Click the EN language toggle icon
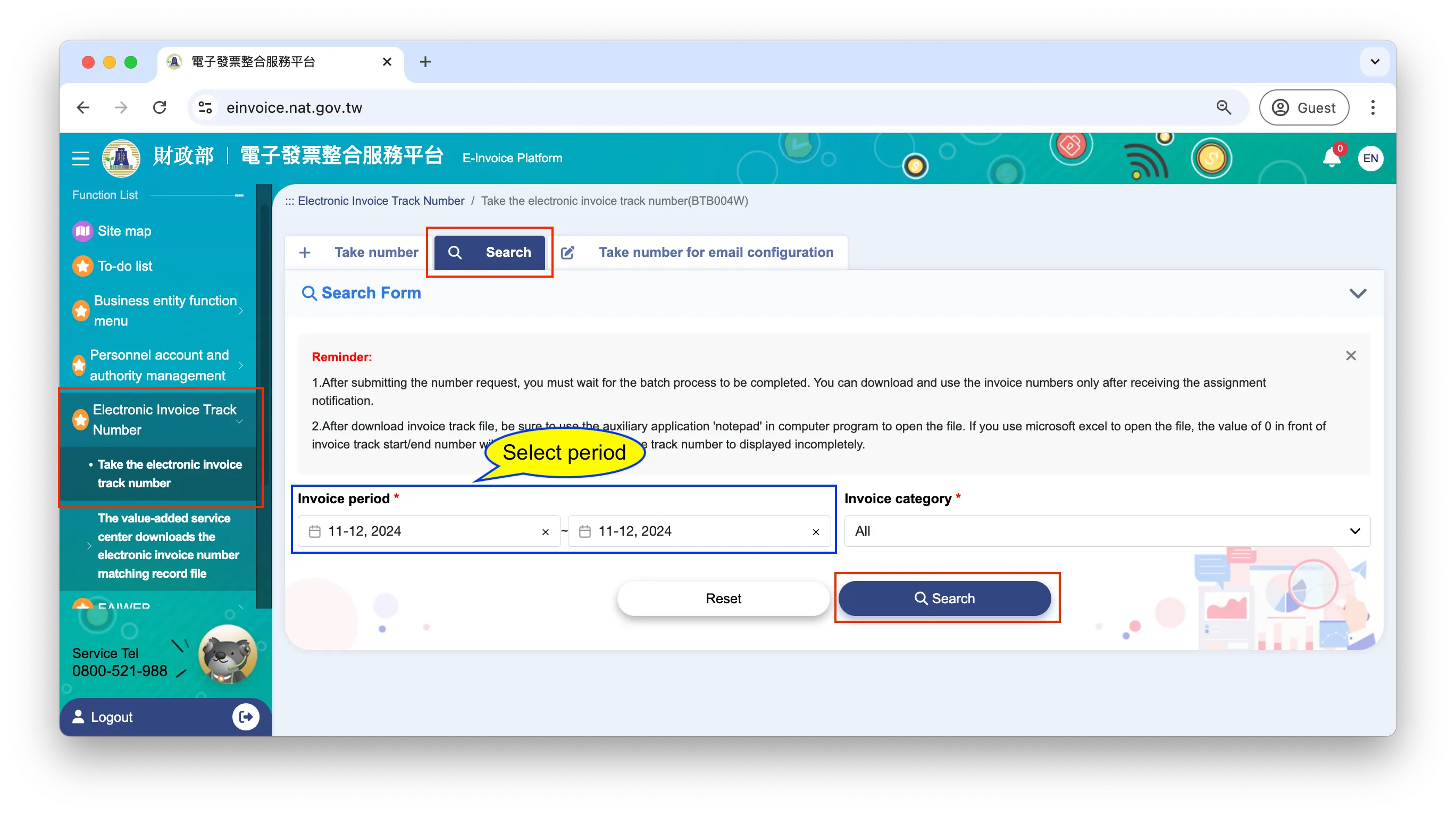This screenshot has width=1456, height=815. [1371, 158]
